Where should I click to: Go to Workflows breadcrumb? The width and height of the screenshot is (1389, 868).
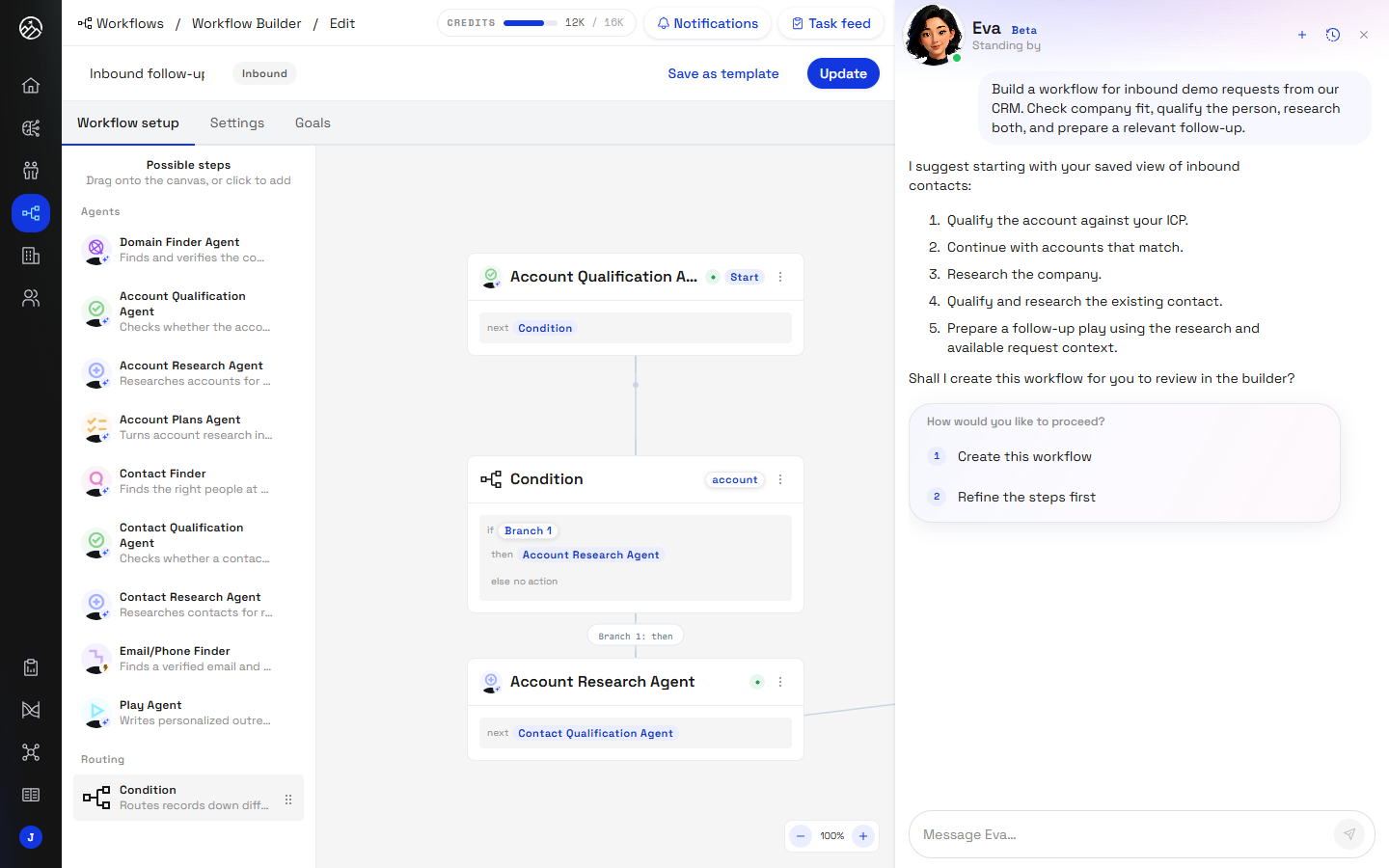pos(121,23)
